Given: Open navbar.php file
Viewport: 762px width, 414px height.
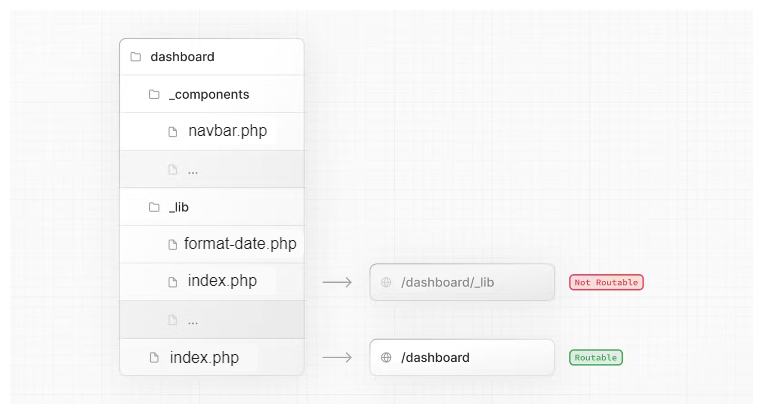Looking at the screenshot, I should tap(227, 131).
